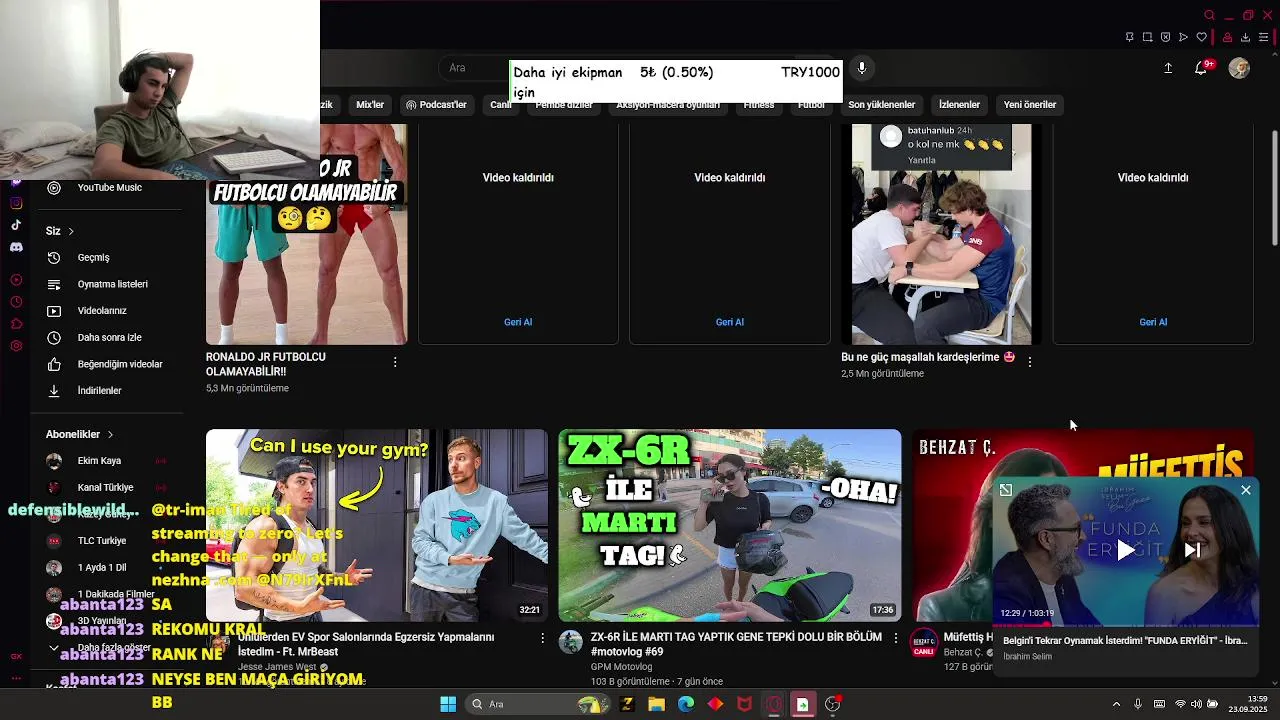Open Beğendiğim videolar liked videos
The width and height of the screenshot is (1280, 720).
(108, 364)
